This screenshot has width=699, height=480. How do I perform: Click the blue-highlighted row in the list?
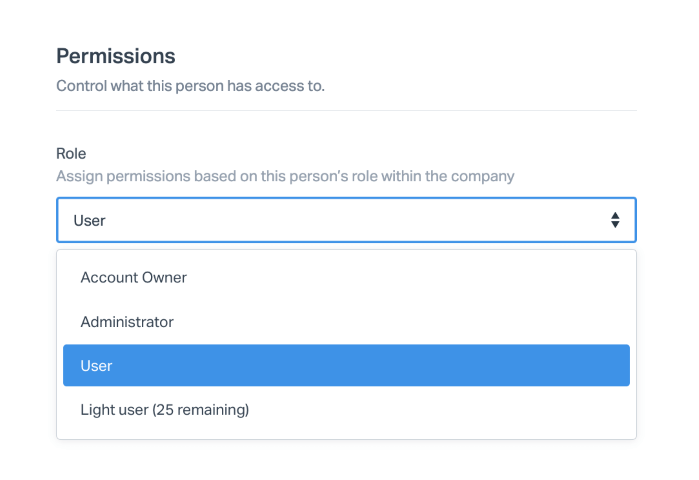[x=346, y=365]
